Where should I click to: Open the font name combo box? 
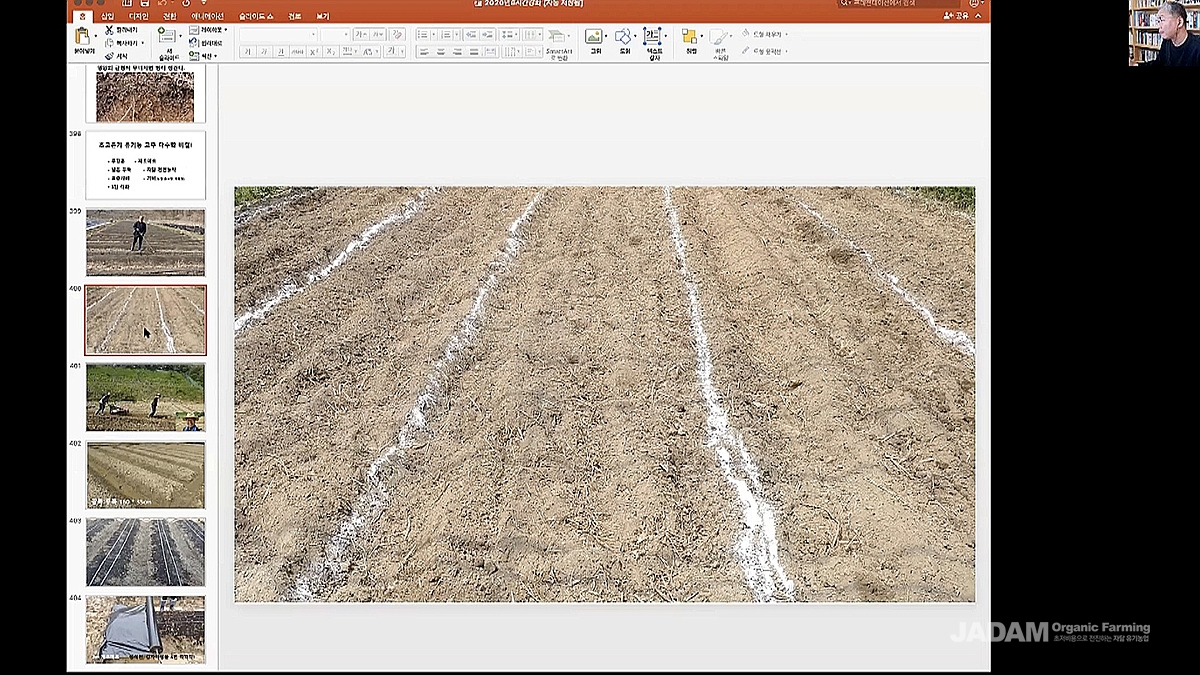pyautogui.click(x=278, y=34)
